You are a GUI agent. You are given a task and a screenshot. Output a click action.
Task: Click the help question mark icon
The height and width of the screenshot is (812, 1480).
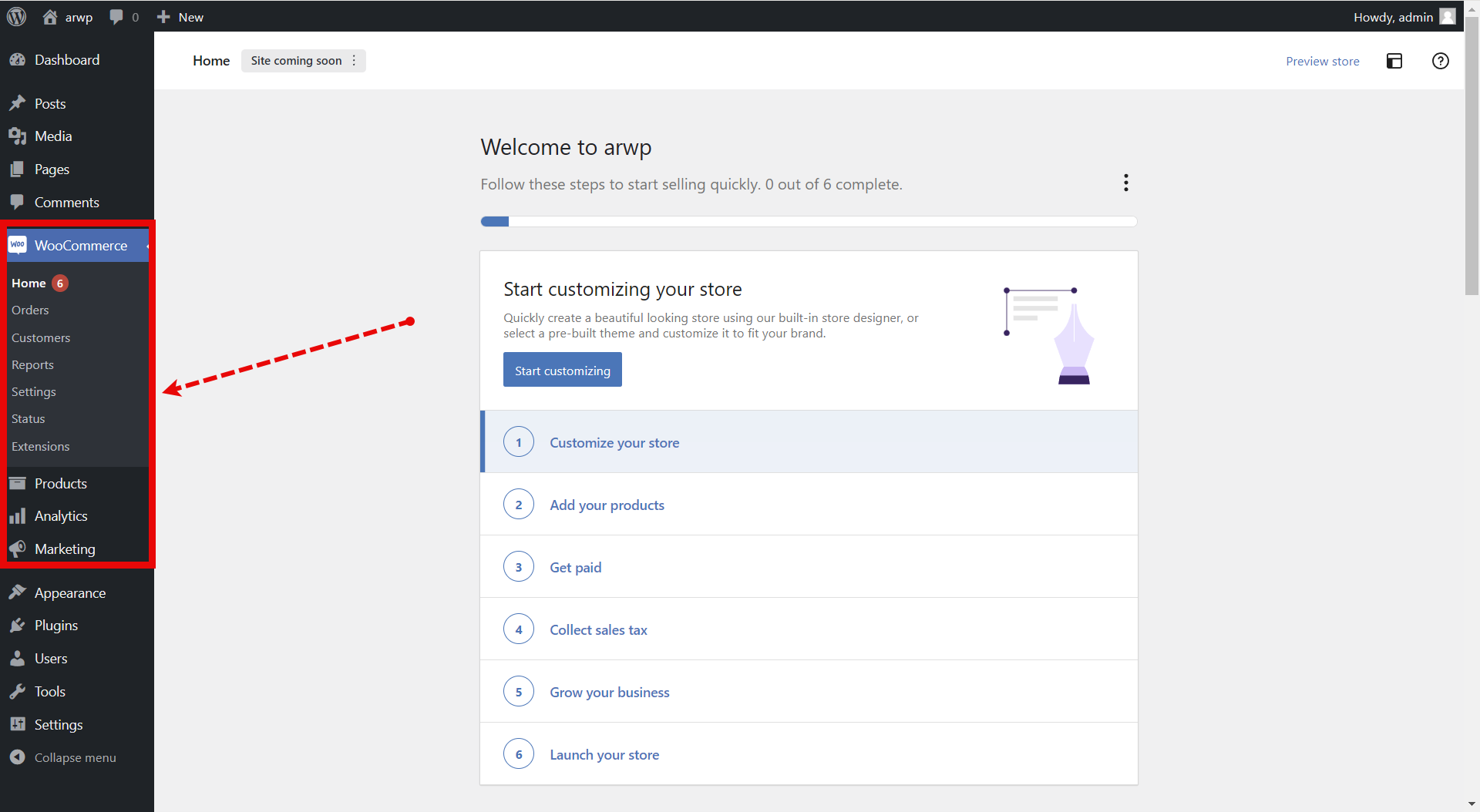[1440, 61]
